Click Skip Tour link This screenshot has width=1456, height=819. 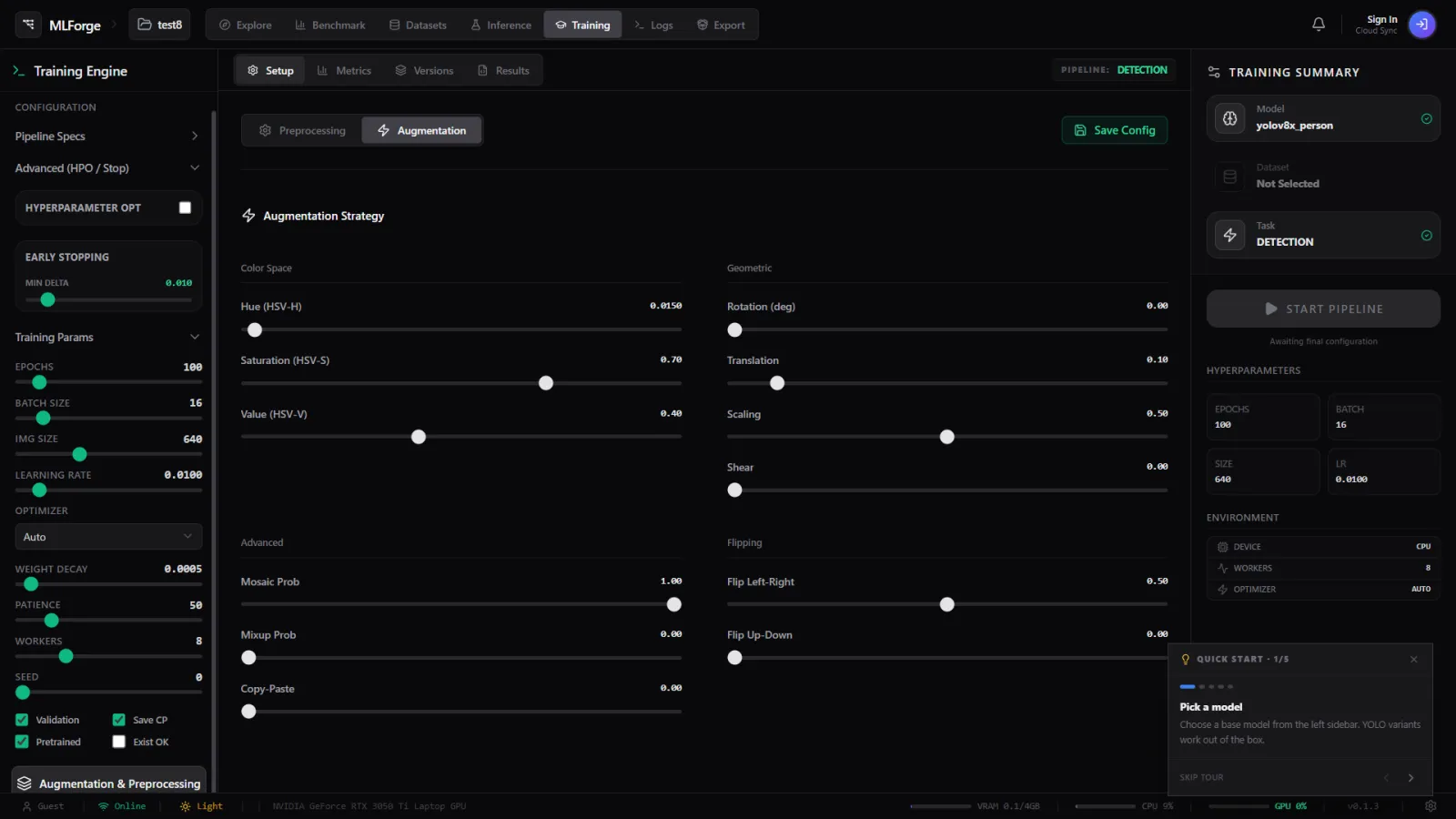pyautogui.click(x=1201, y=777)
